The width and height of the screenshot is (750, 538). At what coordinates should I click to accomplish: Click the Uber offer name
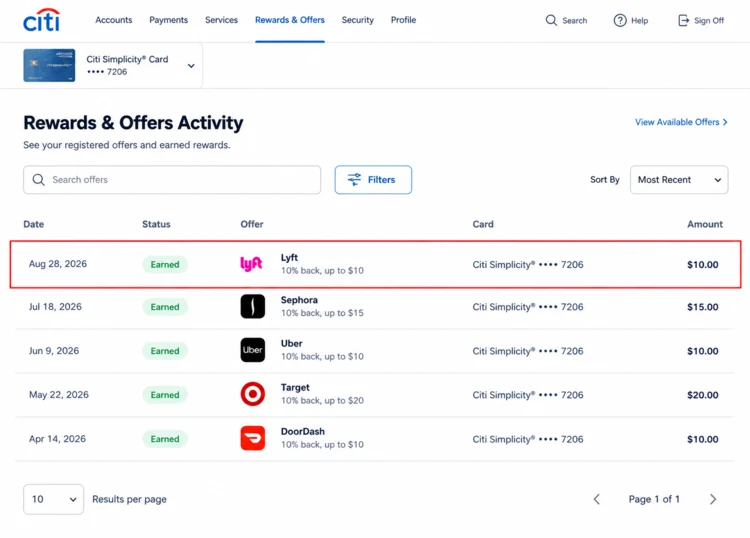pyautogui.click(x=292, y=343)
